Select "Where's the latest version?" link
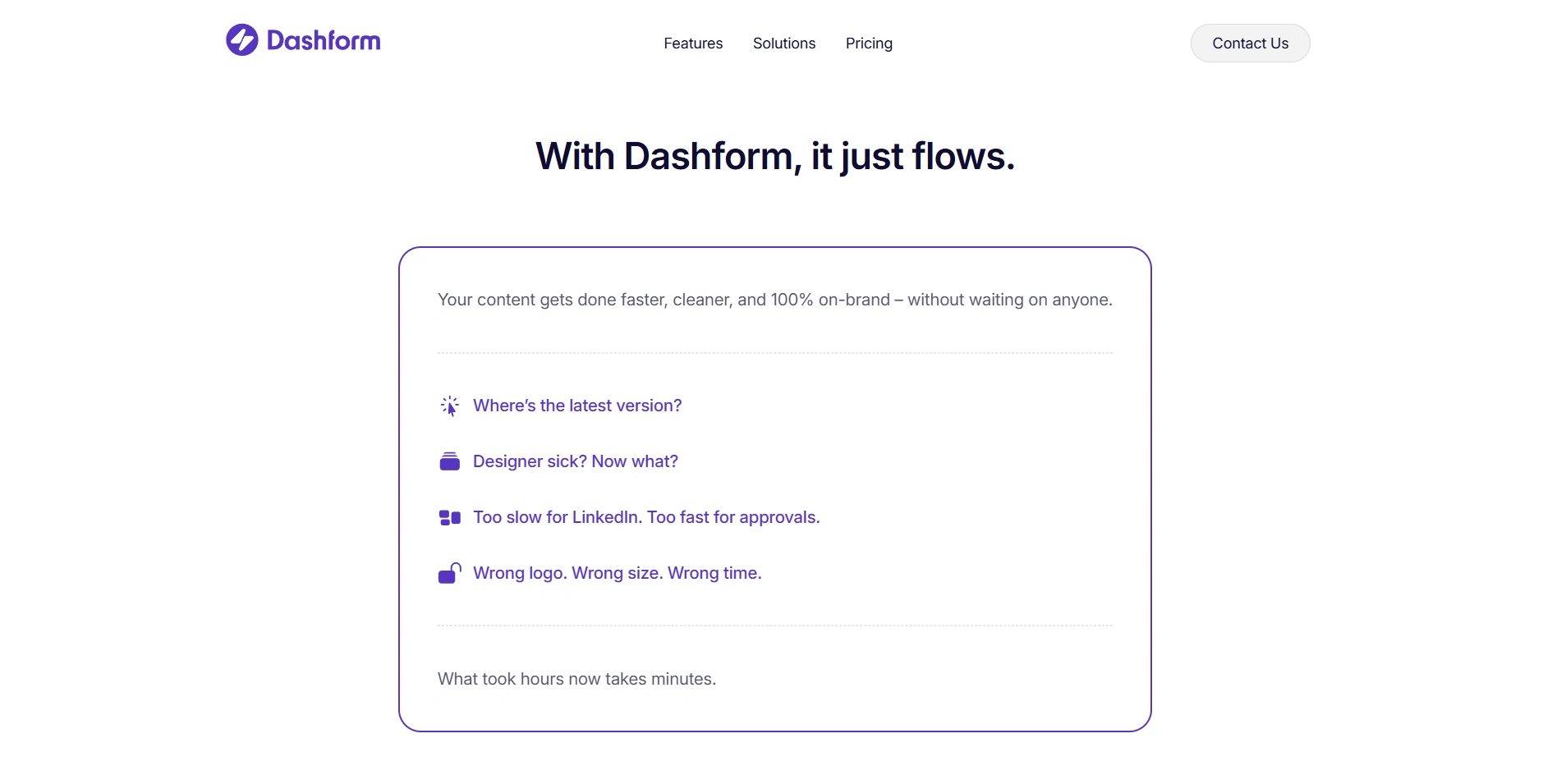Viewport: 1552px width, 784px height. point(577,406)
